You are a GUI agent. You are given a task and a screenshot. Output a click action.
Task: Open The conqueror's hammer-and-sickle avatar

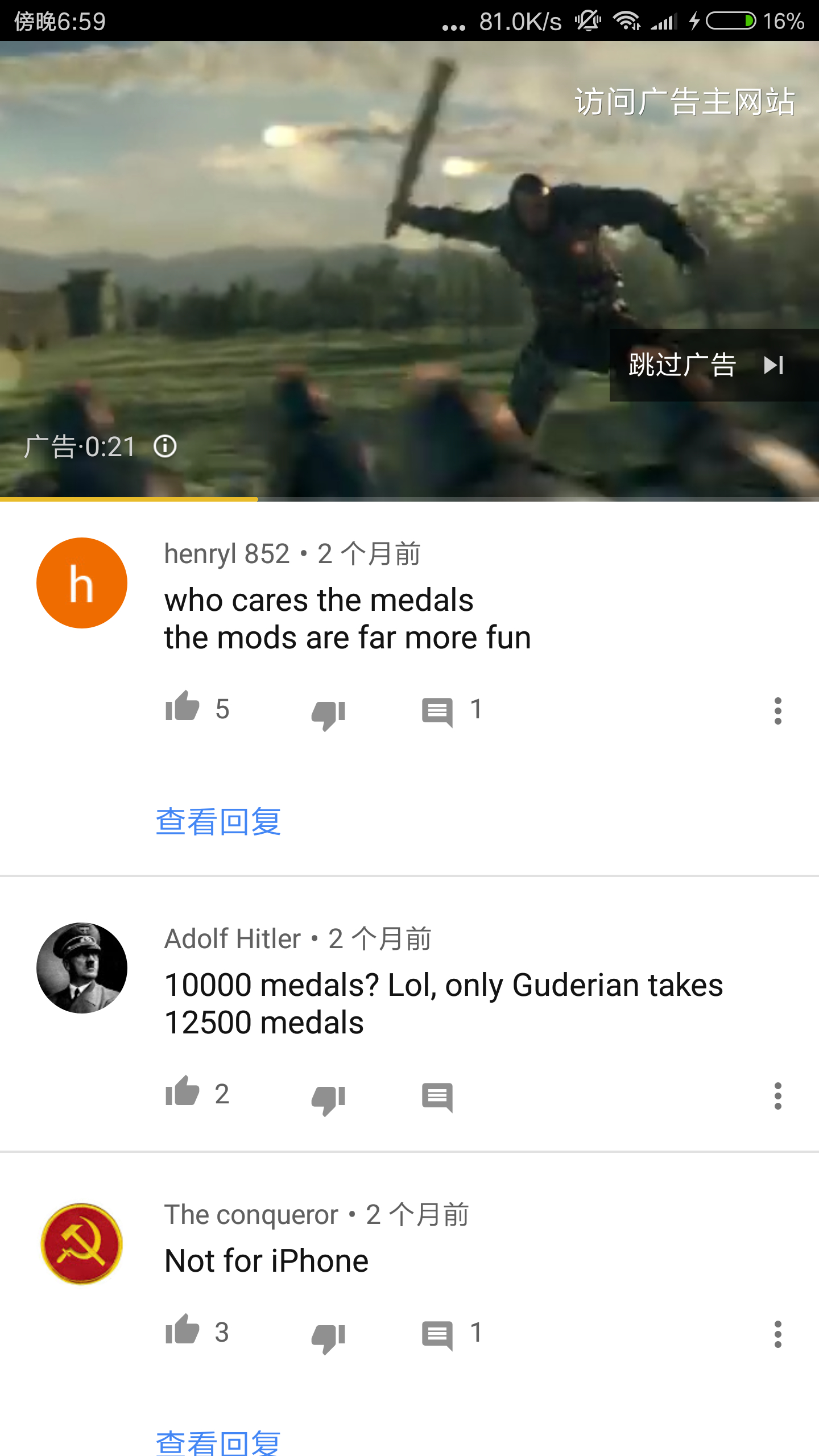point(82,1243)
